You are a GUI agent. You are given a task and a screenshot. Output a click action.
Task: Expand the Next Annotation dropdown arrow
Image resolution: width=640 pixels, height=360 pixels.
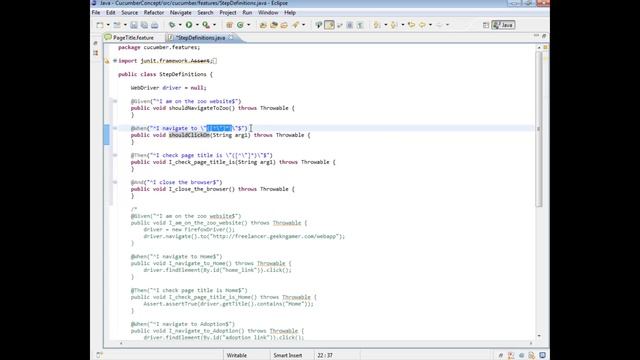tap(386, 25)
